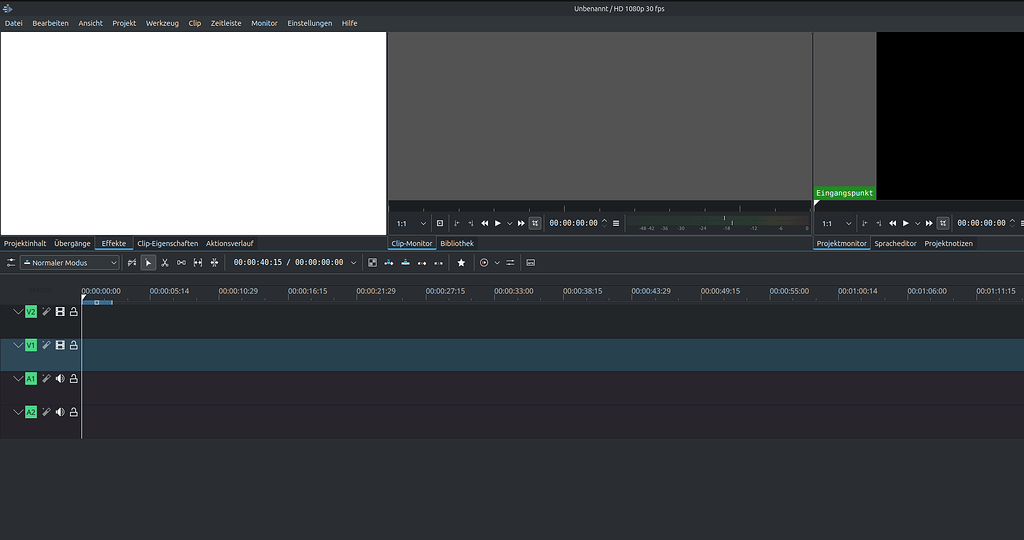
Task: Click the star favorite effects icon
Action: tap(461, 263)
